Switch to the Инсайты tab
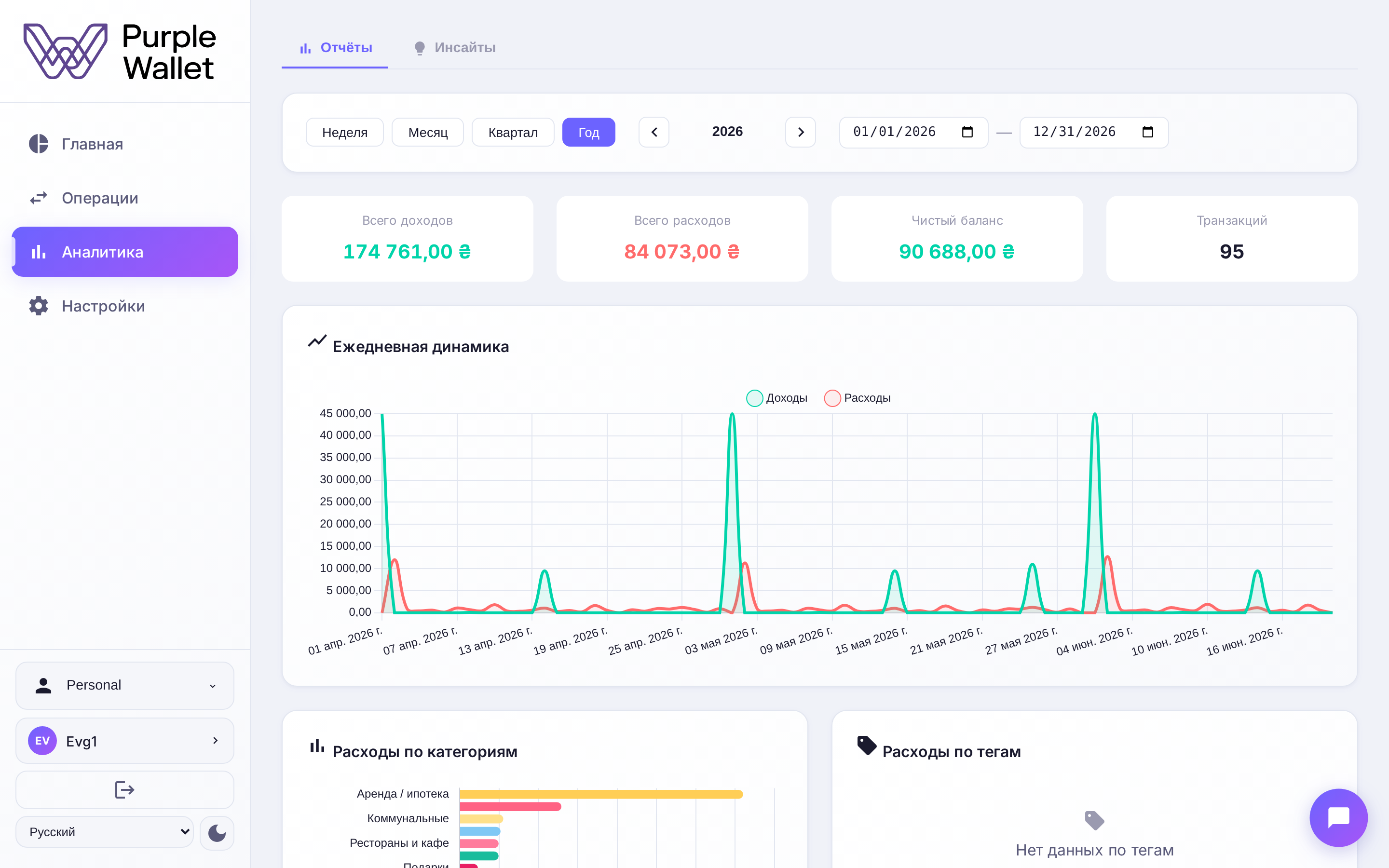The height and width of the screenshot is (868, 1389). [x=454, y=48]
